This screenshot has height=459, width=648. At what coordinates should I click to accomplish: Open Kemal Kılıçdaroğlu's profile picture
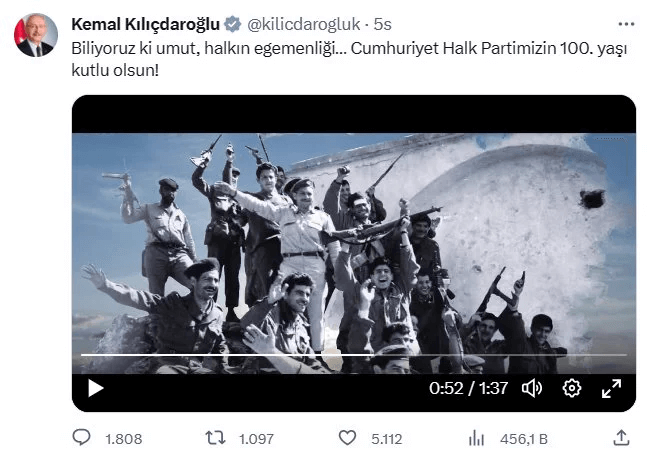34,35
